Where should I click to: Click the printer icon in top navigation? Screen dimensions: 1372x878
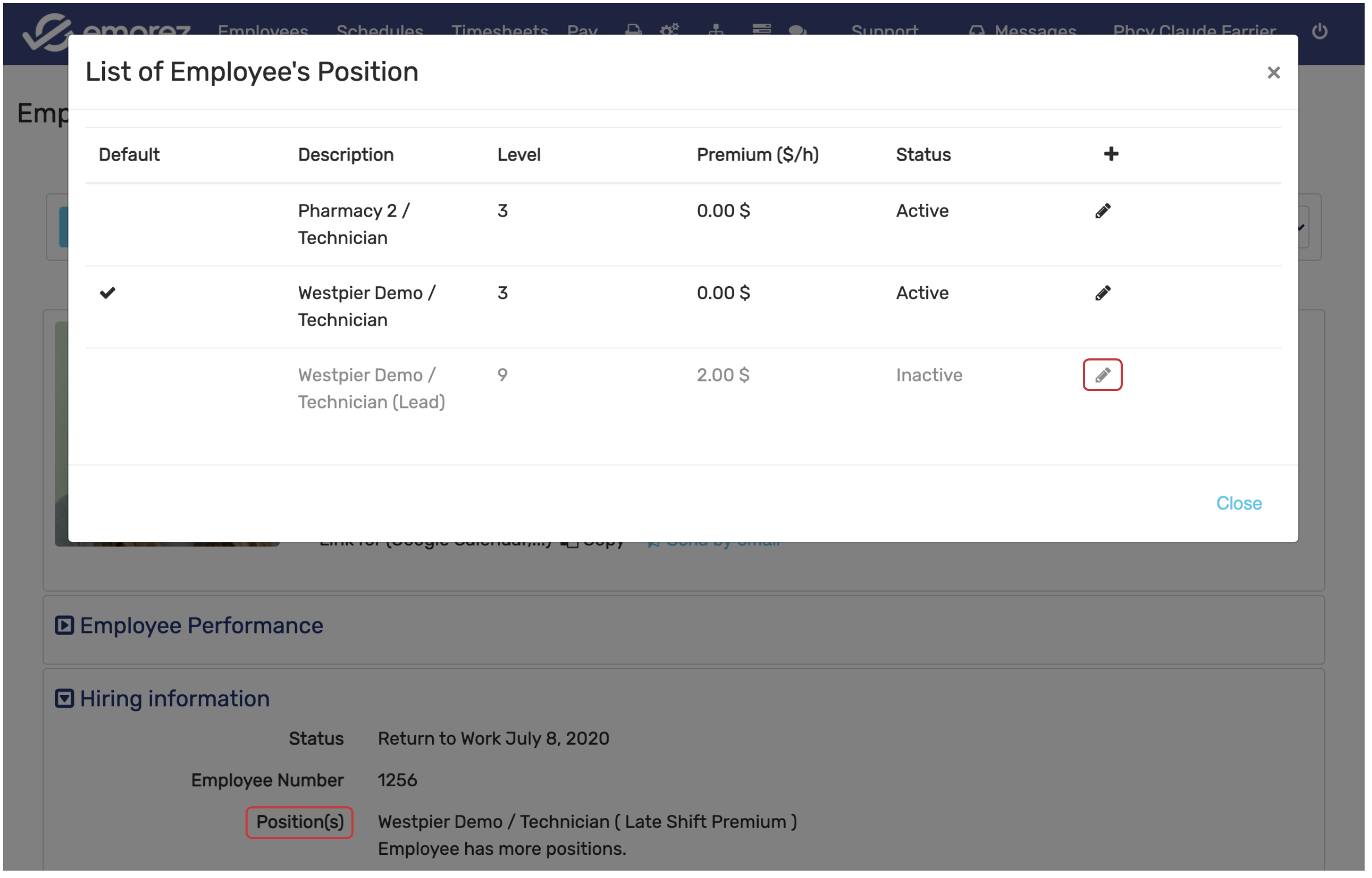tap(633, 29)
